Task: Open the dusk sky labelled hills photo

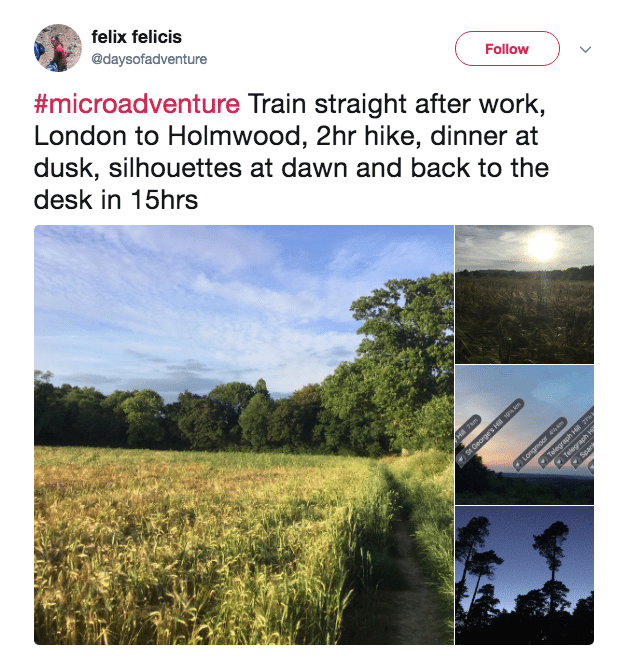Action: [x=524, y=434]
